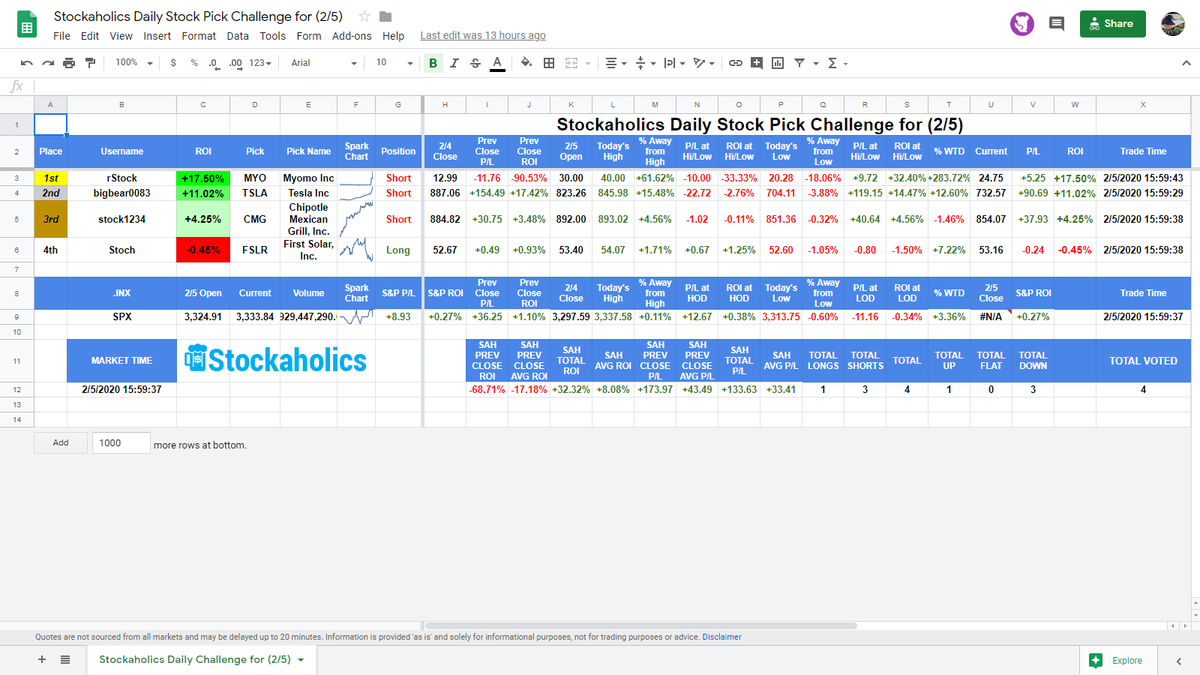This screenshot has width=1200, height=675.
Task: Select the Paint format tool
Action: 90,63
